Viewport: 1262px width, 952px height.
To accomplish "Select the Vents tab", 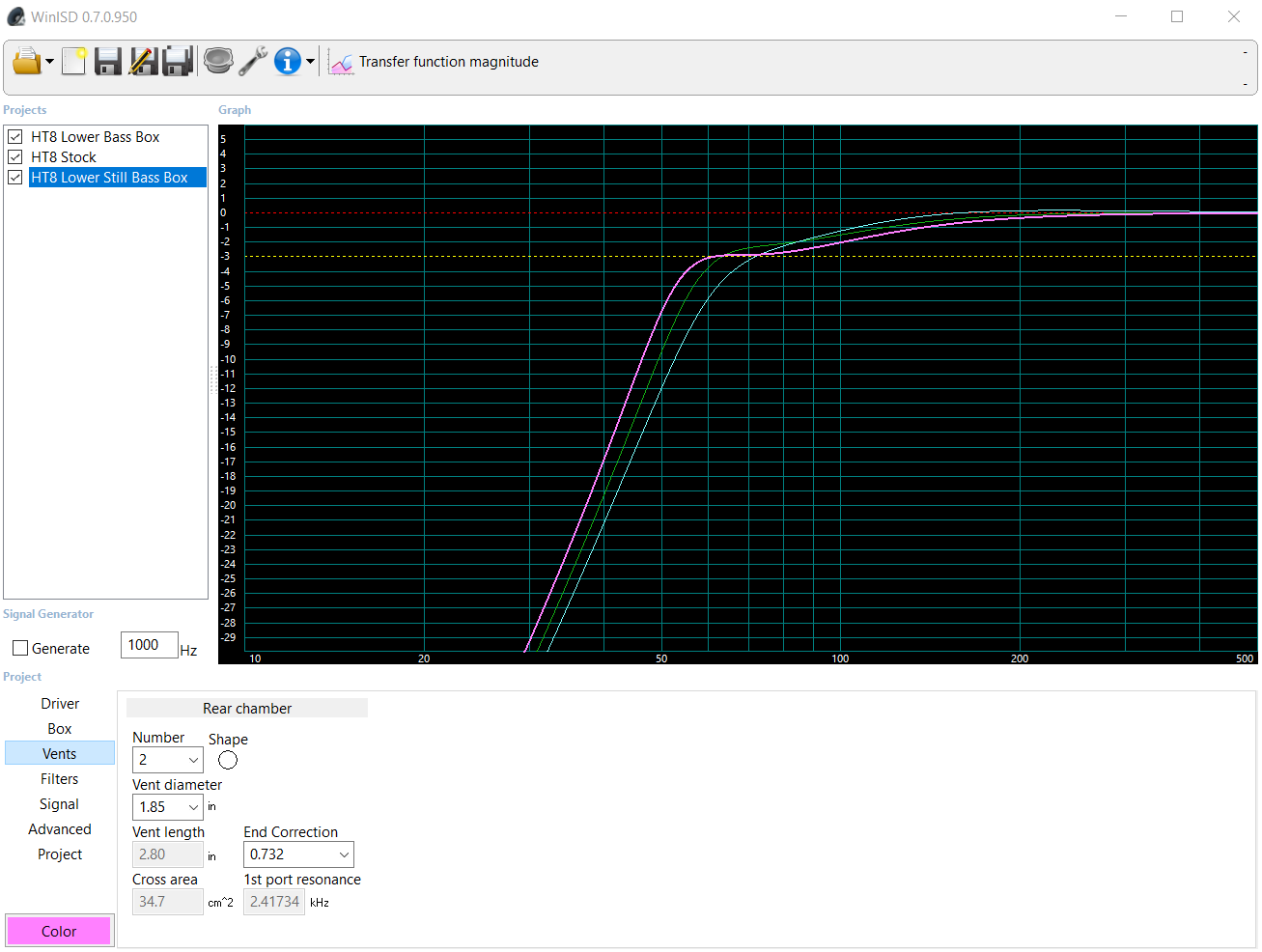I will (60, 754).
